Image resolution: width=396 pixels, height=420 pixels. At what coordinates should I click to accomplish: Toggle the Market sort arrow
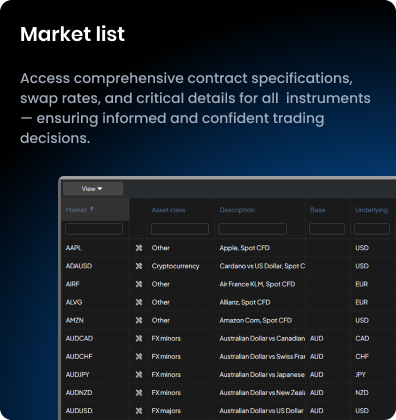(x=92, y=209)
